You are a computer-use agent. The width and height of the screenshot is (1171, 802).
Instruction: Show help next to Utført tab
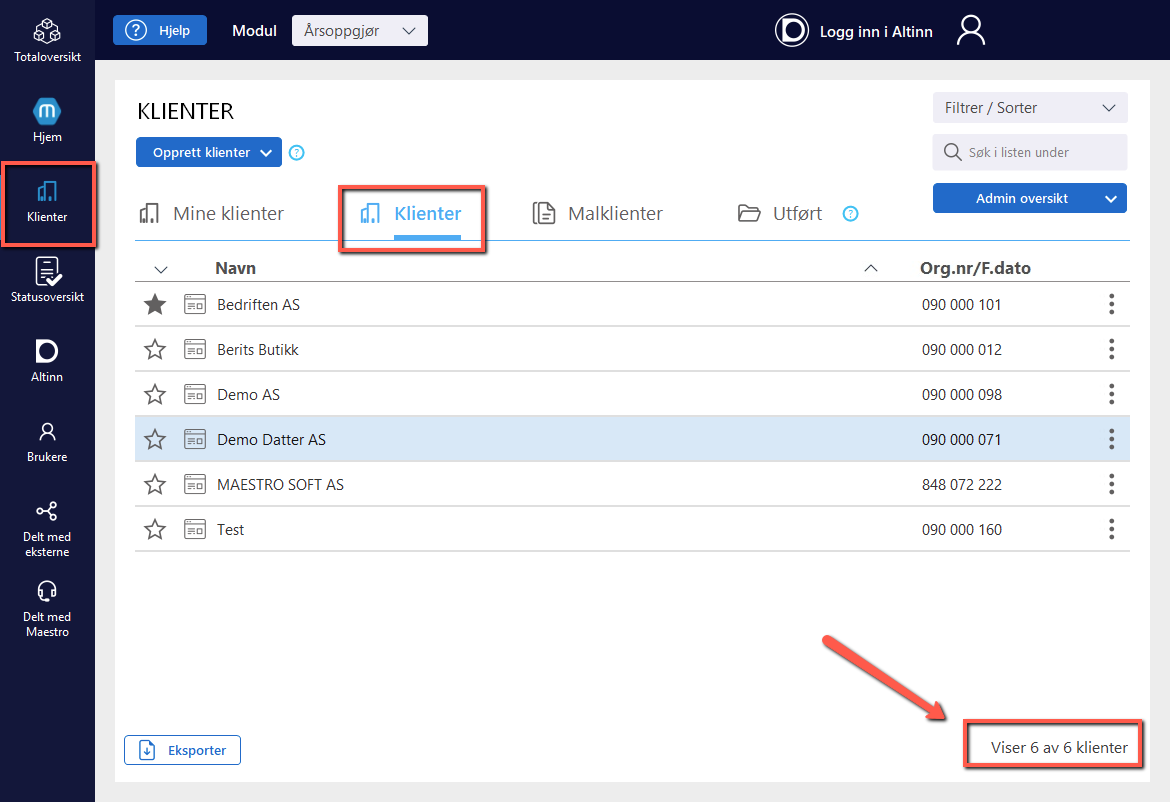pos(850,214)
